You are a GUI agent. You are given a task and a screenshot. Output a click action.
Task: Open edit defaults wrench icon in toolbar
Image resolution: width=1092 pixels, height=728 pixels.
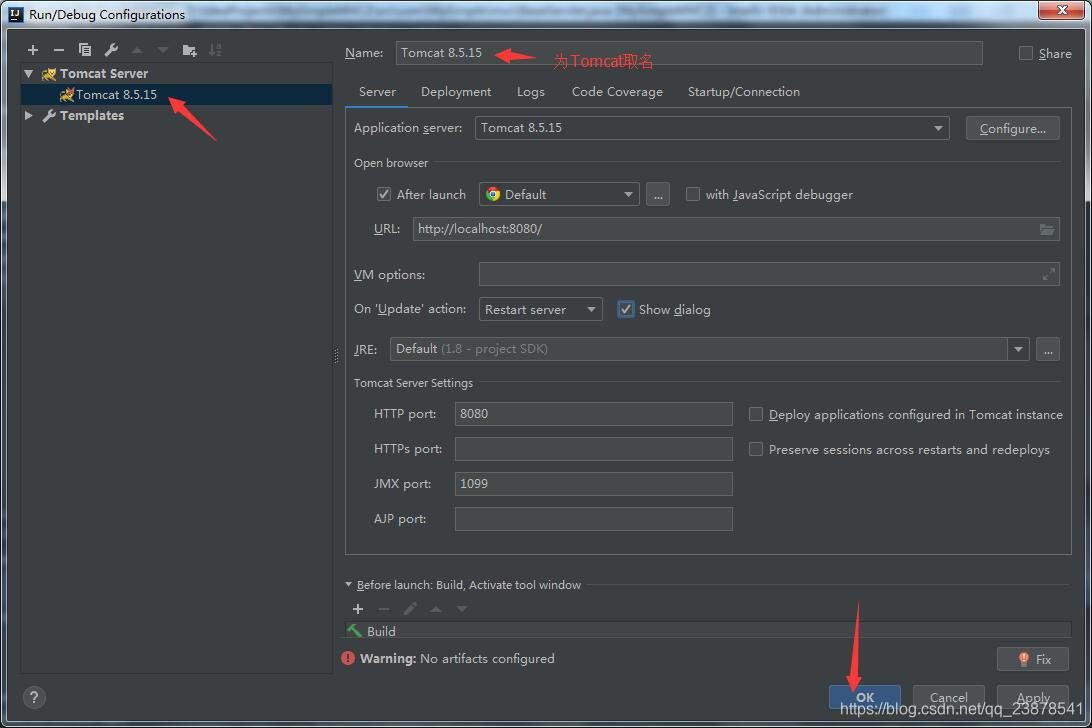[x=111, y=50]
